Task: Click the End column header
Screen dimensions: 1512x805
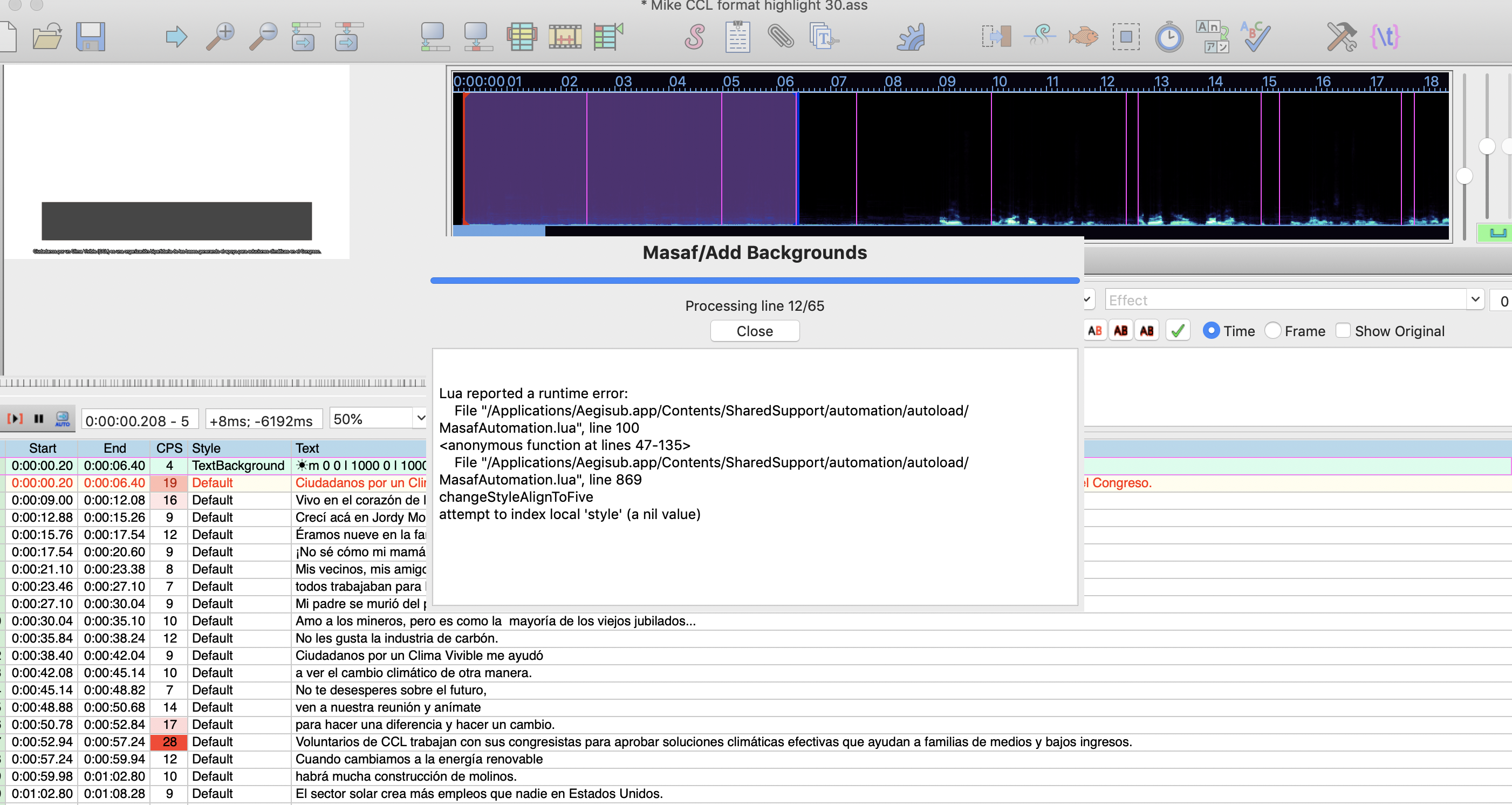Action: click(x=114, y=448)
